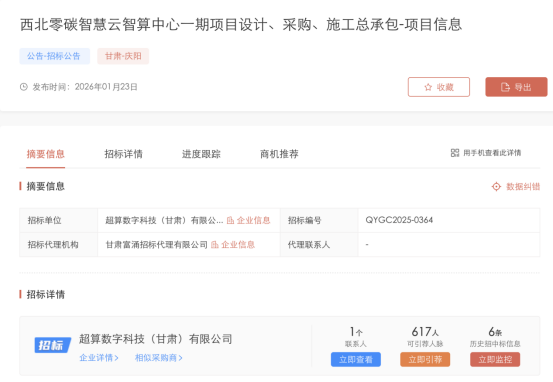
Task: Click the 数据纠错 target icon
Action: point(496,186)
